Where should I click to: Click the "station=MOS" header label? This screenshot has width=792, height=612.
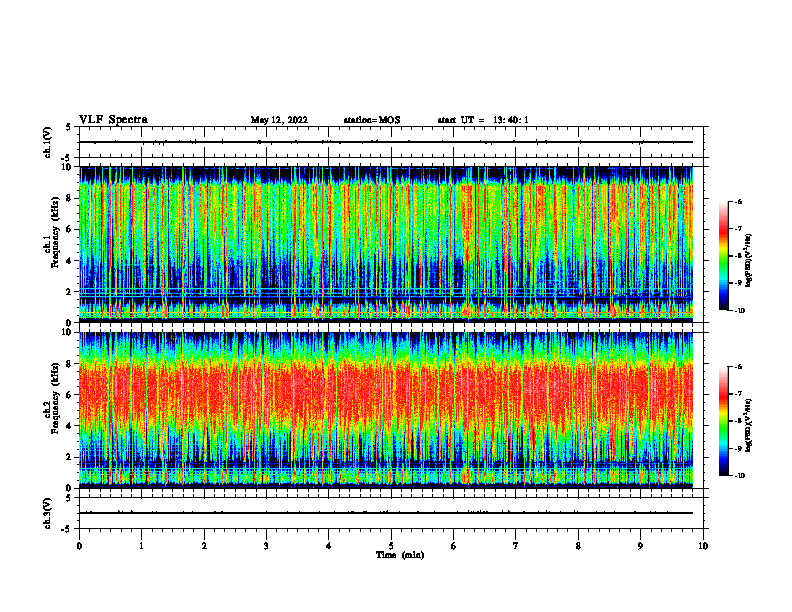372,120
